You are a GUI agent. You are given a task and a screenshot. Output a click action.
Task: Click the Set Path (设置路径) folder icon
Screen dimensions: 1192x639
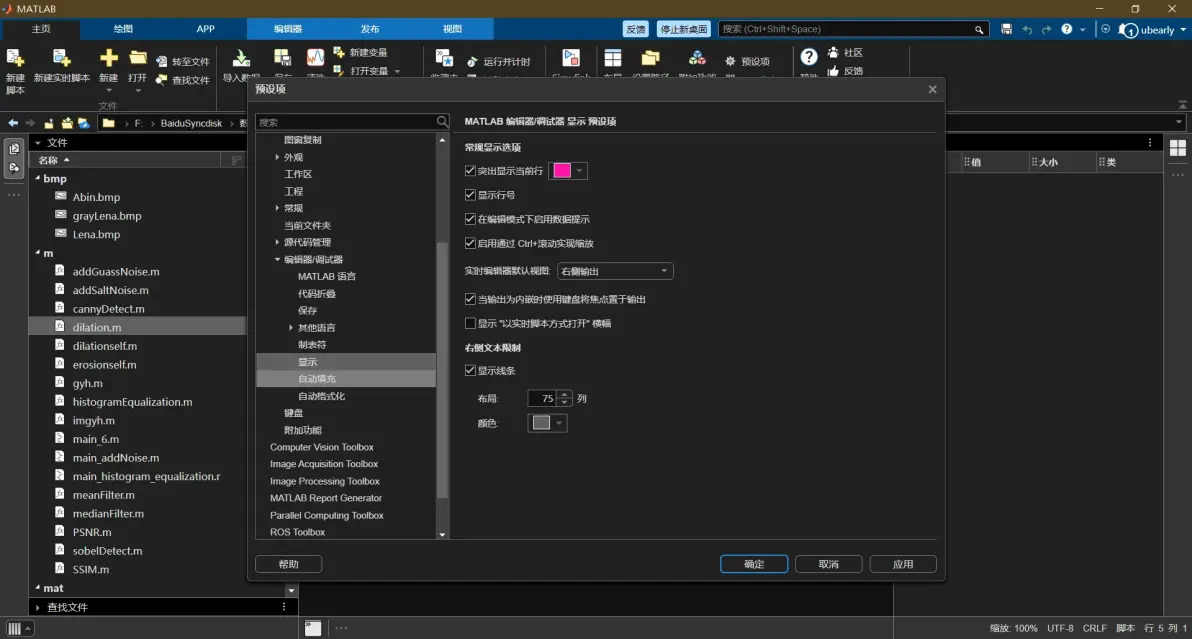pyautogui.click(x=650, y=58)
